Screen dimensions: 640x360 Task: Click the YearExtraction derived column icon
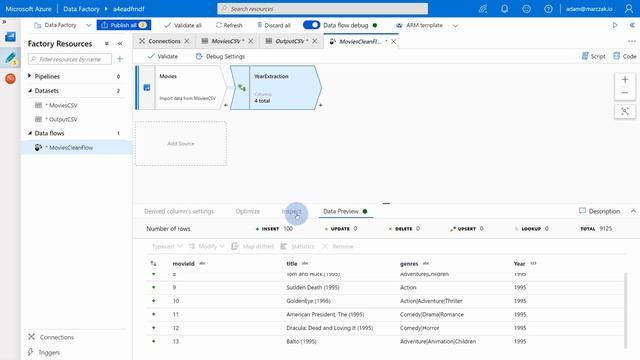[242, 87]
